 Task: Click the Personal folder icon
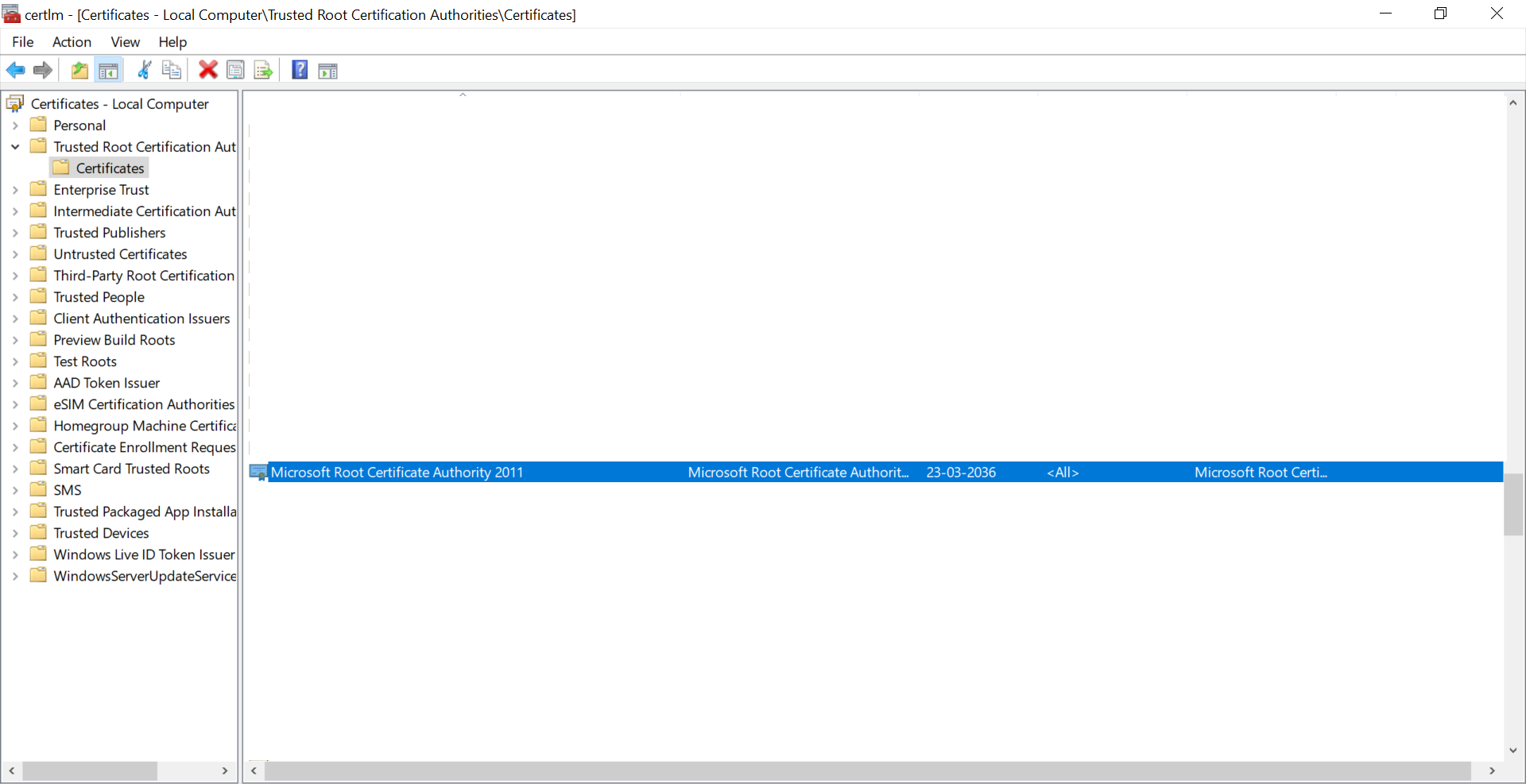coord(38,125)
